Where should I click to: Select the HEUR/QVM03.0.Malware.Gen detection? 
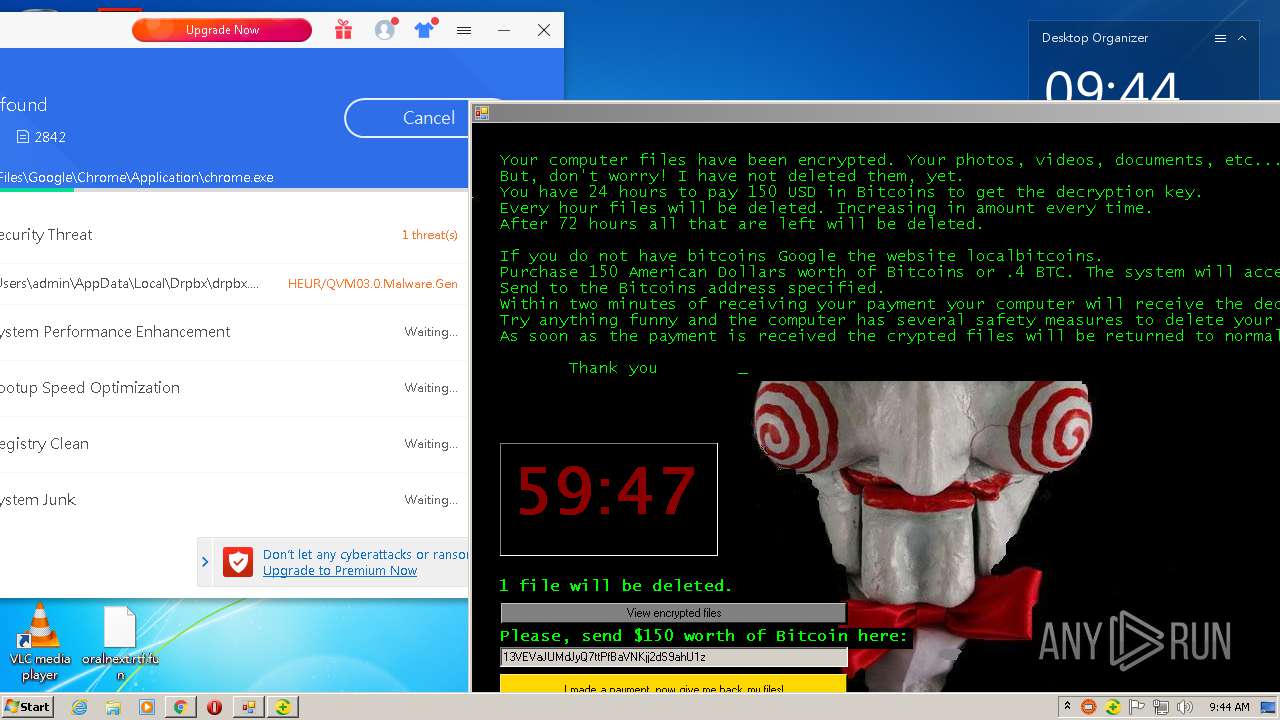[x=373, y=284]
